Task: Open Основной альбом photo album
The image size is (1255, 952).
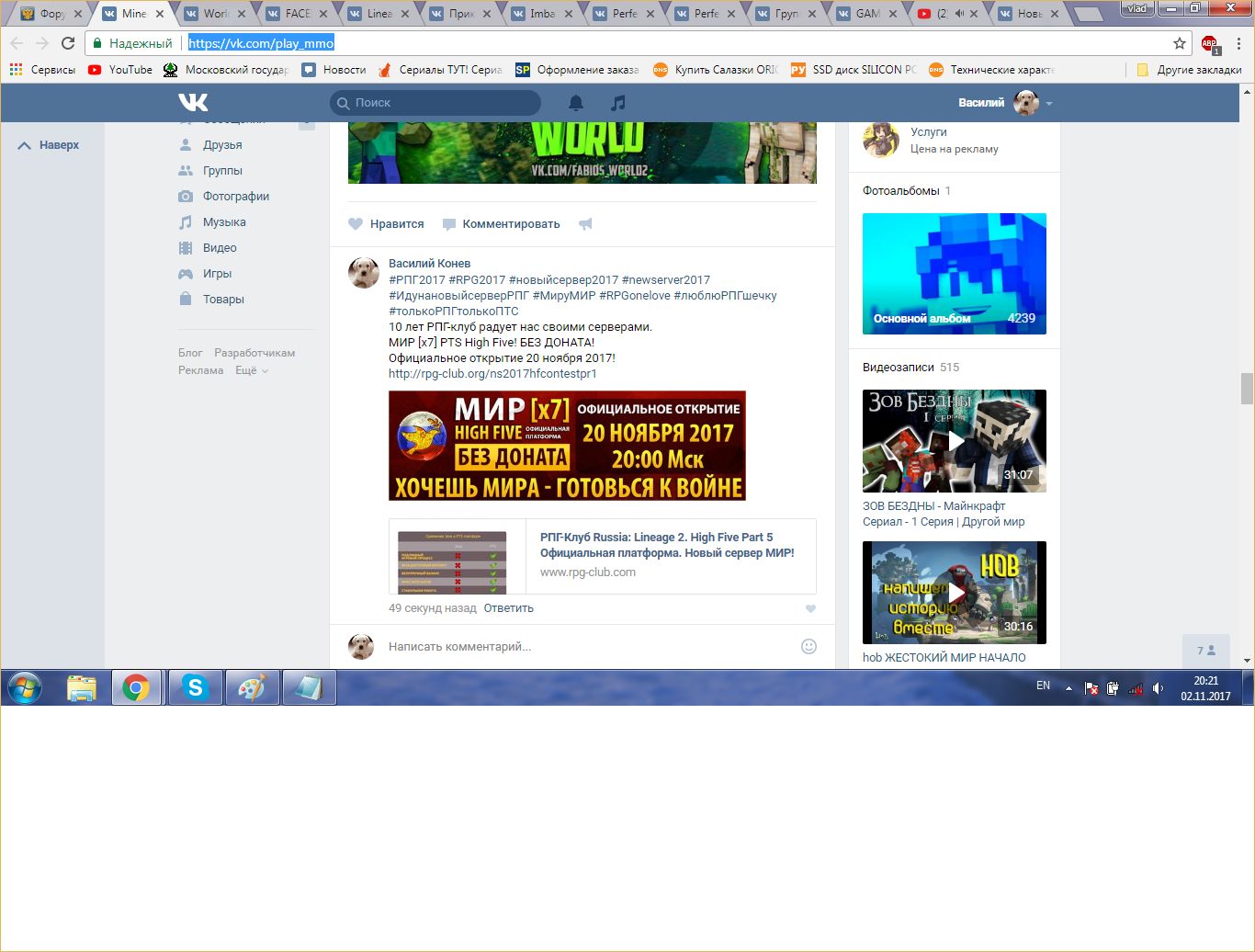Action: click(x=955, y=274)
